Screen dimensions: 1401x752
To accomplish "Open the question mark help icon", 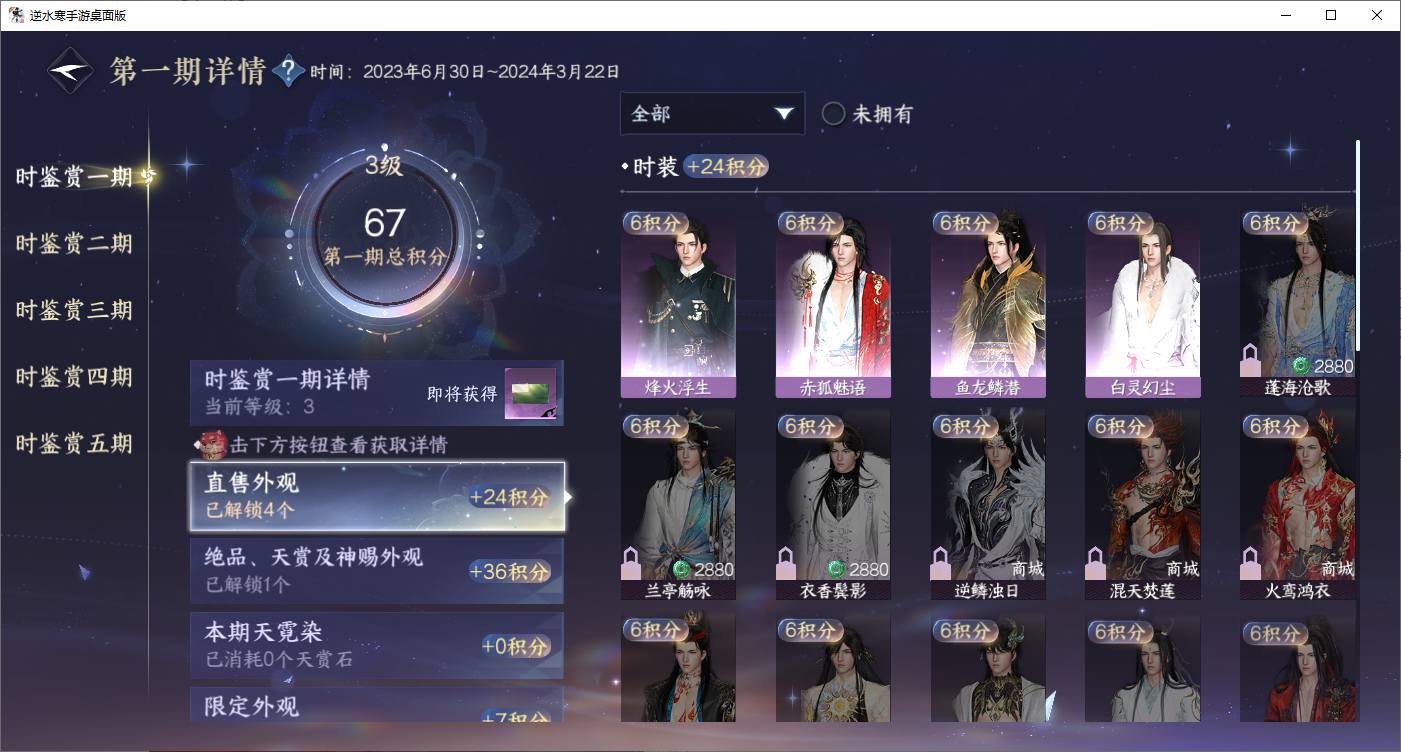I will click(288, 71).
